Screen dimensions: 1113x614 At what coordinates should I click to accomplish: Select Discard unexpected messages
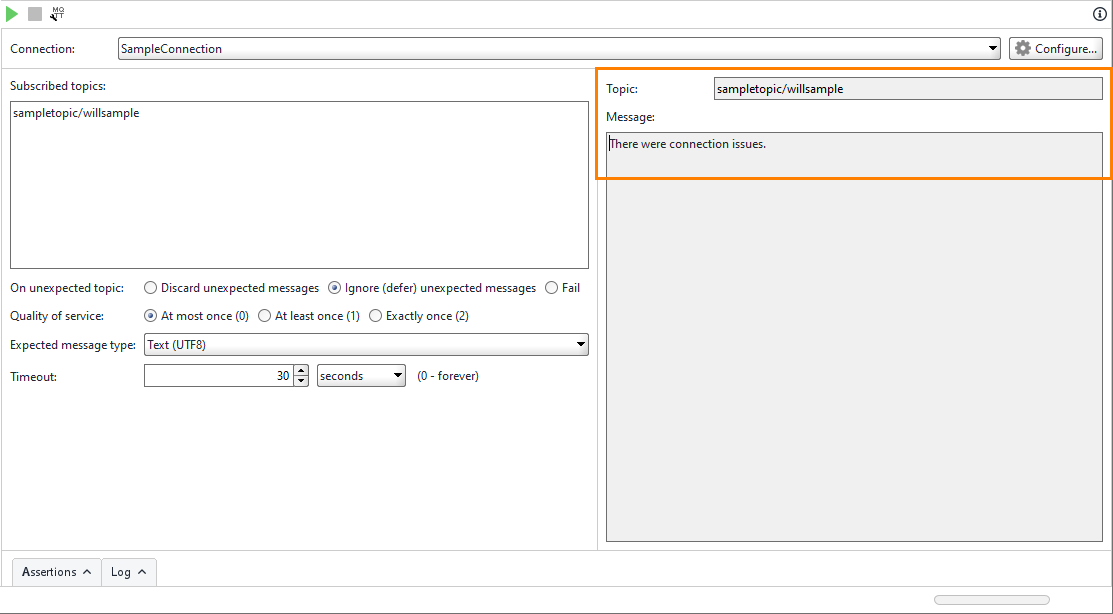point(150,288)
